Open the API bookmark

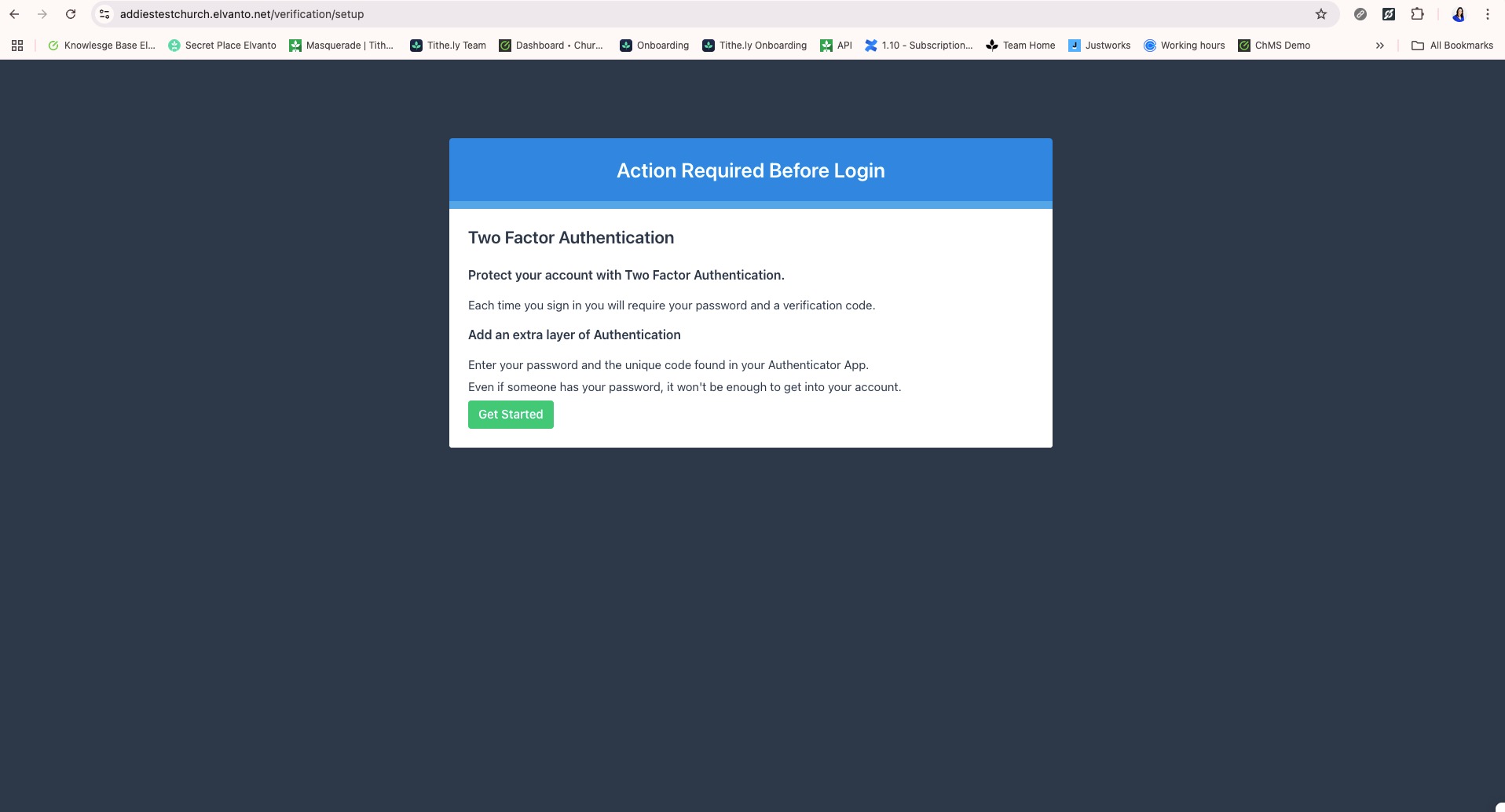(836, 46)
